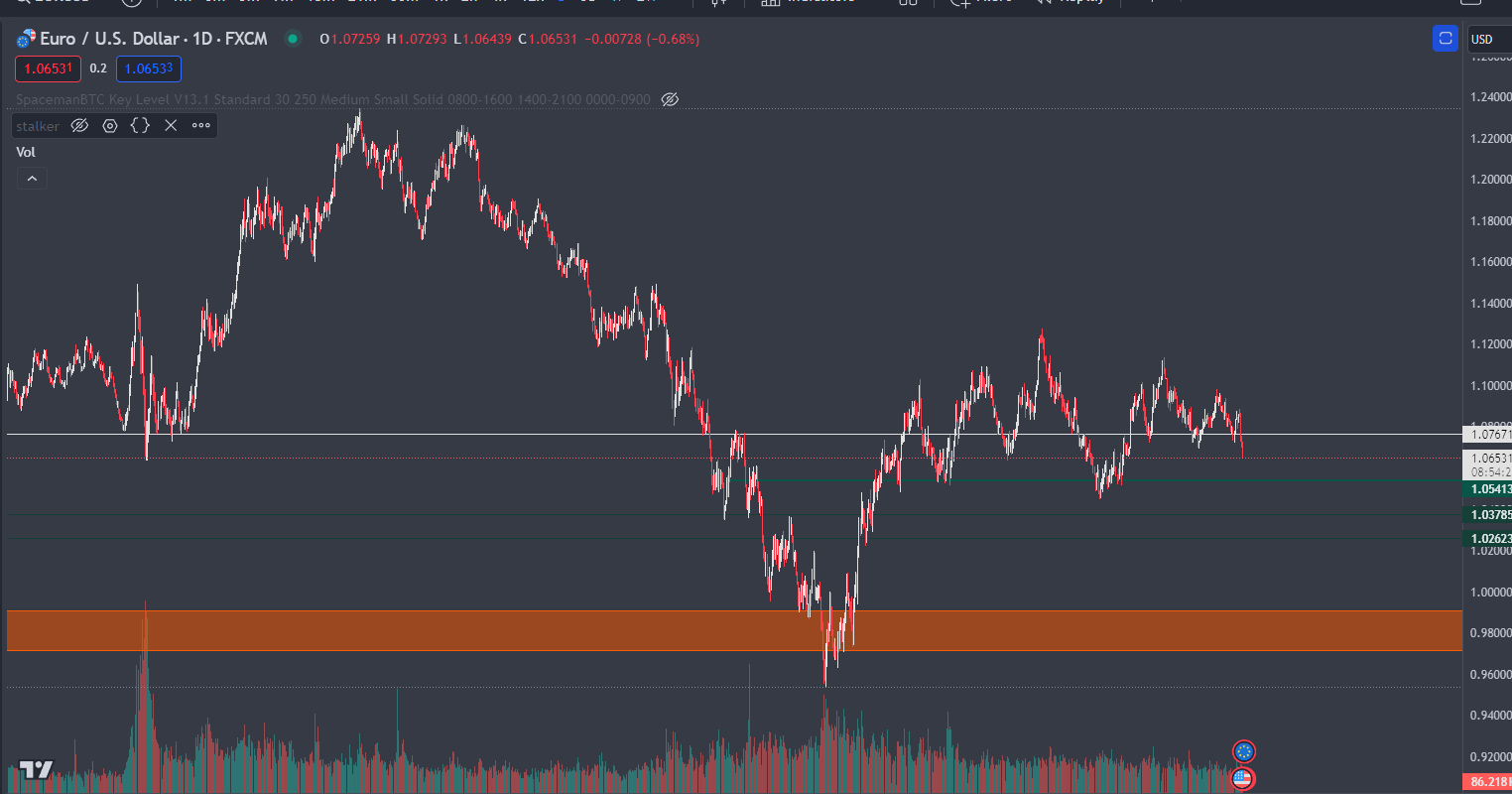The height and width of the screenshot is (794, 1512).
Task: Click the EUR/USD flag icon beside the title
Action: click(x=26, y=40)
